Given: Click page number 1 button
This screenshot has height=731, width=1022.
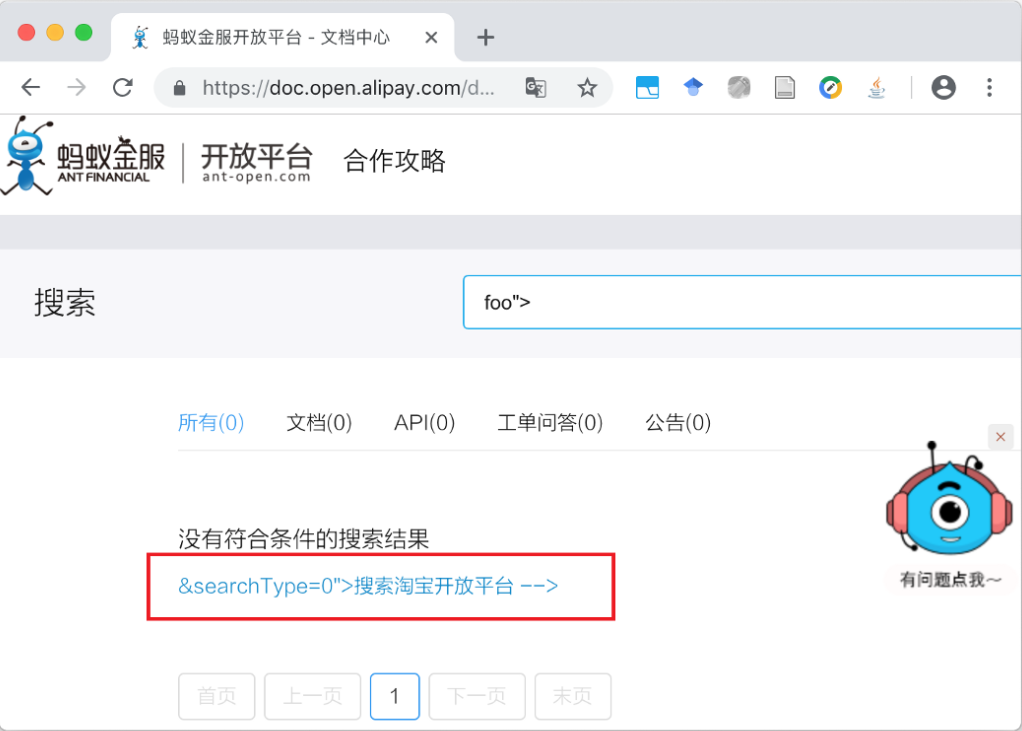Looking at the screenshot, I should (x=394, y=696).
